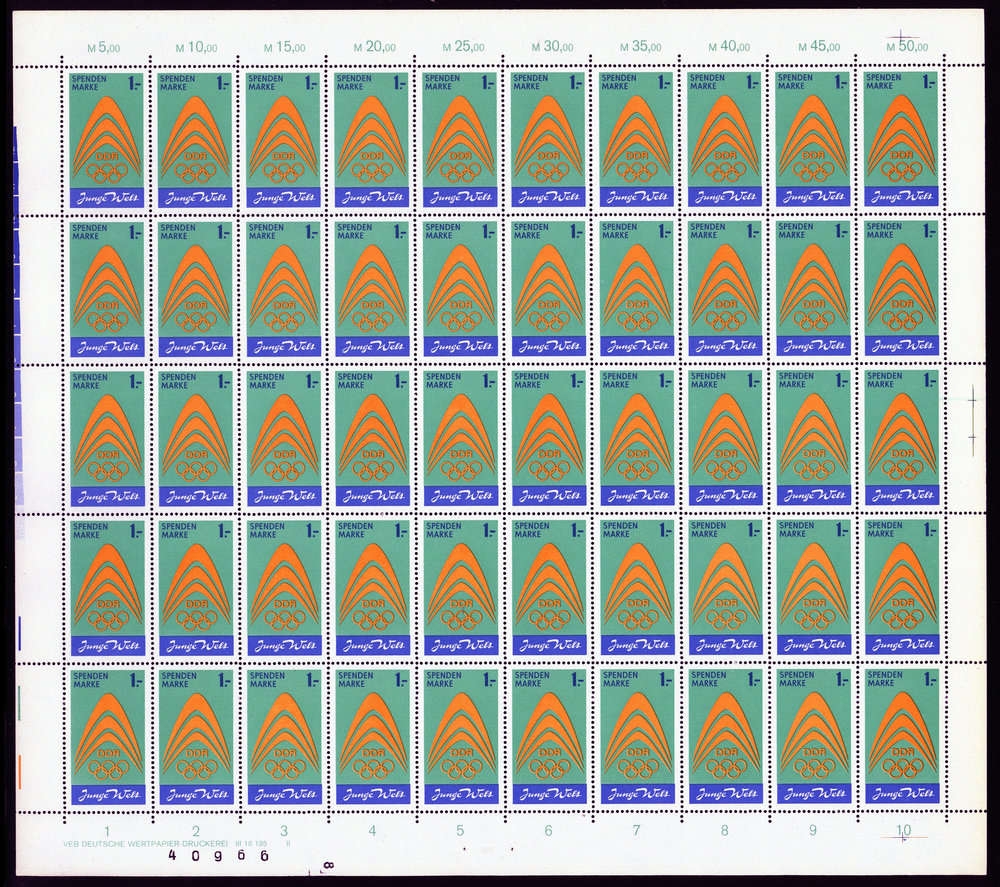Image resolution: width=1000 pixels, height=887 pixels.
Task: Select the "M 50,00" margin value
Action: [x=908, y=47]
